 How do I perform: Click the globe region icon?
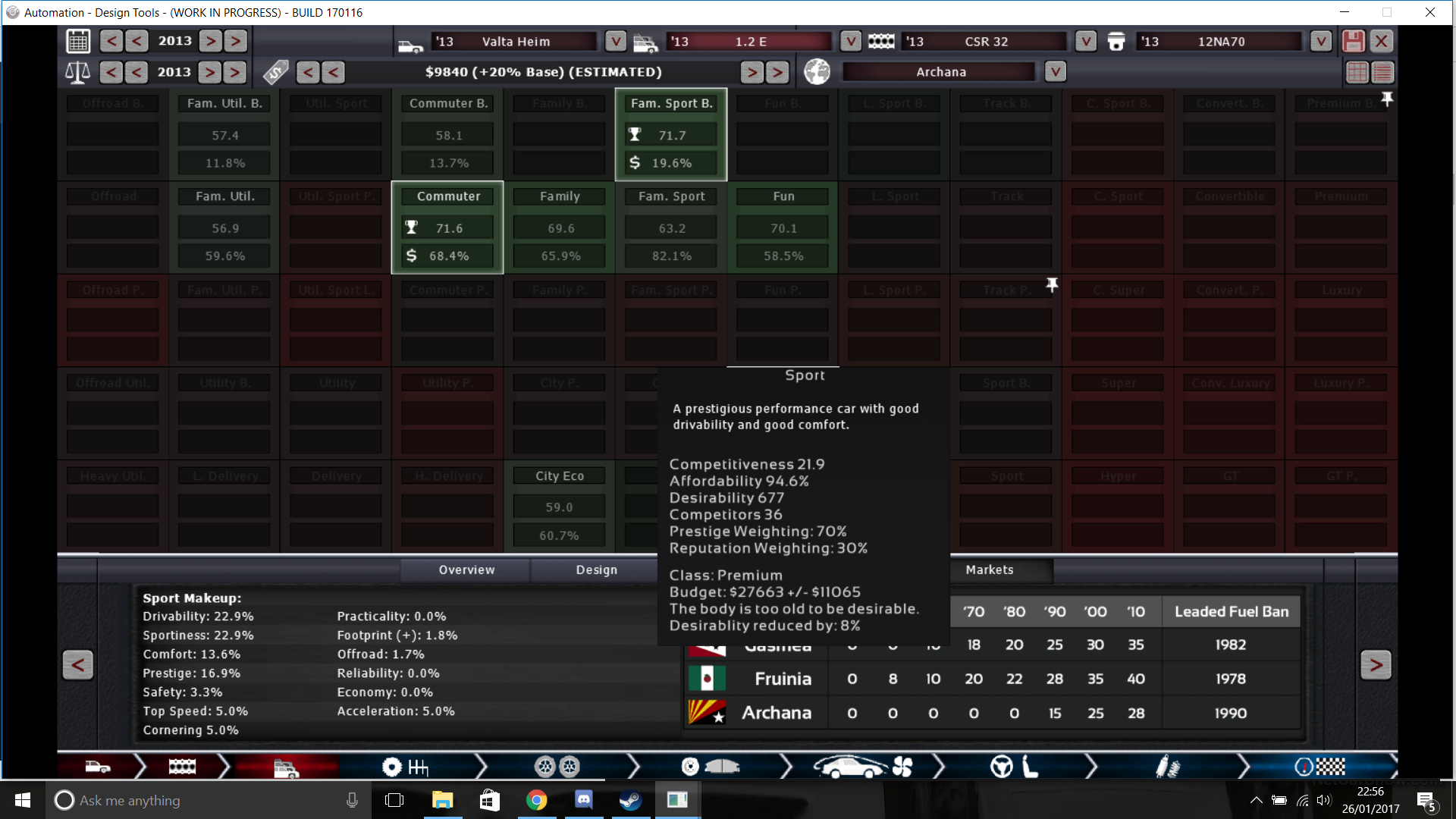click(x=817, y=72)
